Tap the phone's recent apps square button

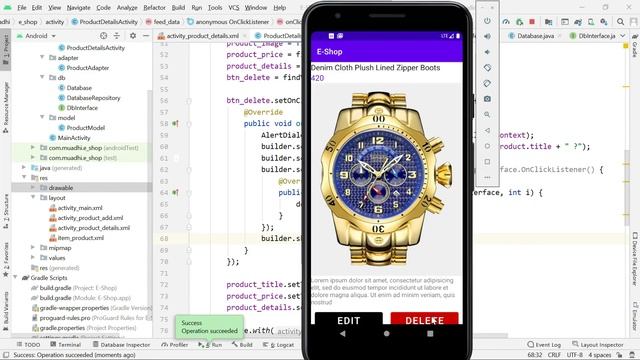(x=430, y=333)
